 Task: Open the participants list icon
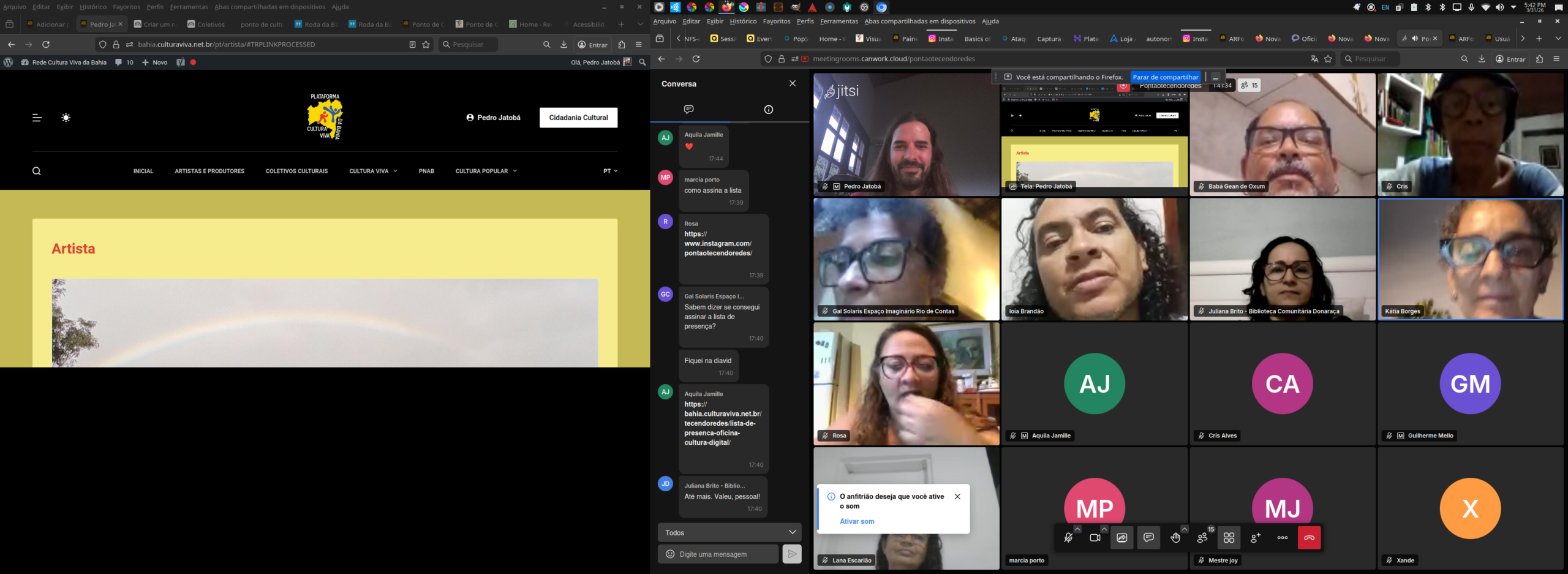1202,538
